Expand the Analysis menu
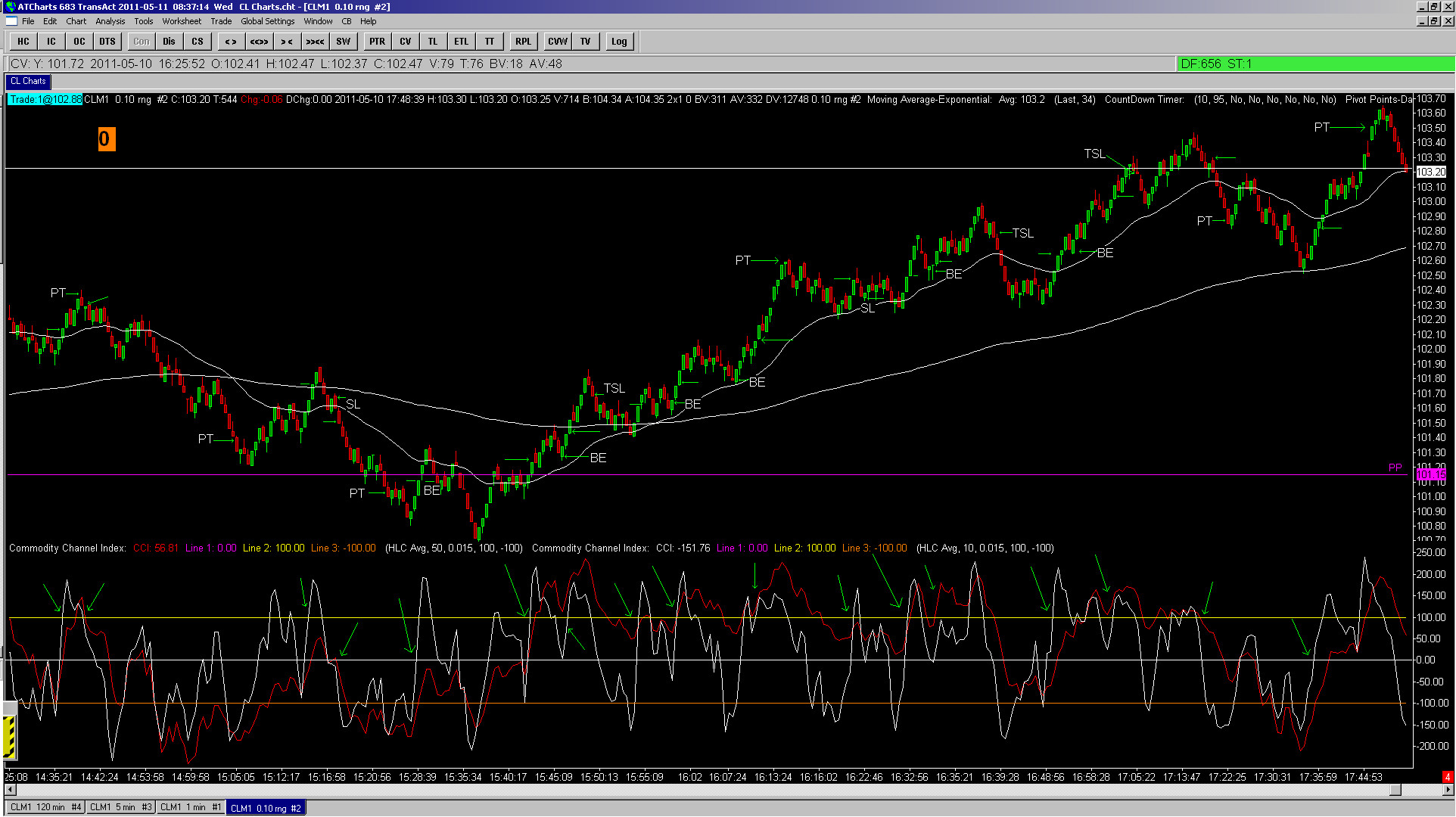The width and height of the screenshot is (1456, 817). point(110,21)
